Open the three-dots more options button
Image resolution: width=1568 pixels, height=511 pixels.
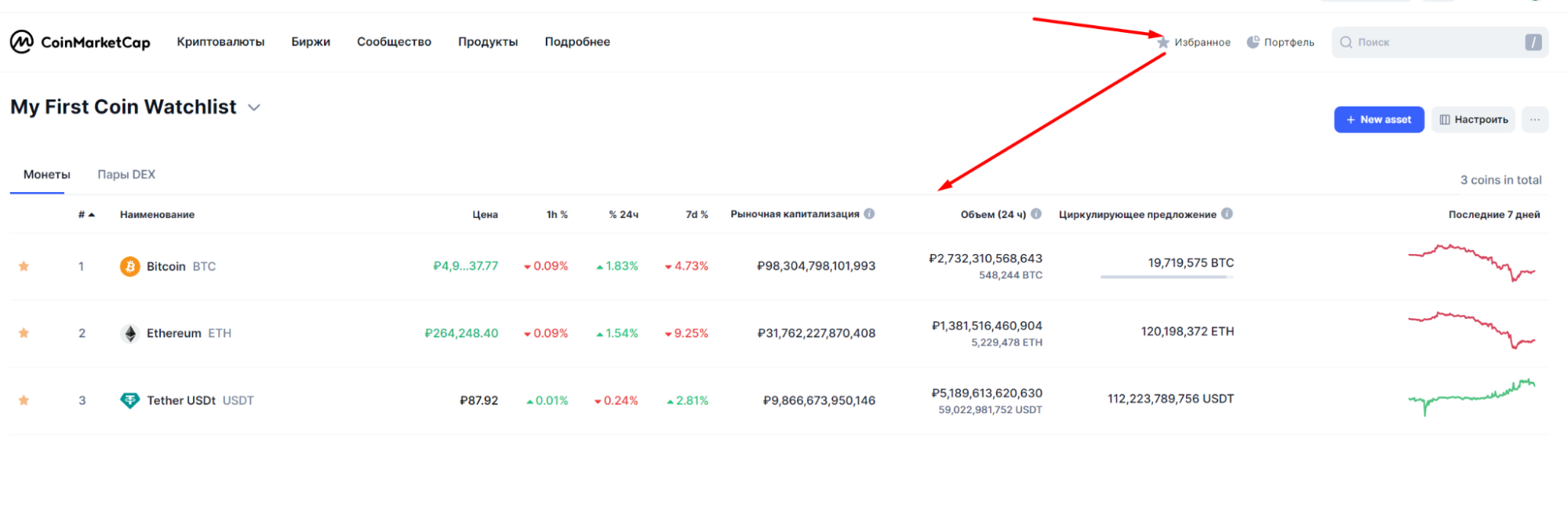tap(1535, 119)
